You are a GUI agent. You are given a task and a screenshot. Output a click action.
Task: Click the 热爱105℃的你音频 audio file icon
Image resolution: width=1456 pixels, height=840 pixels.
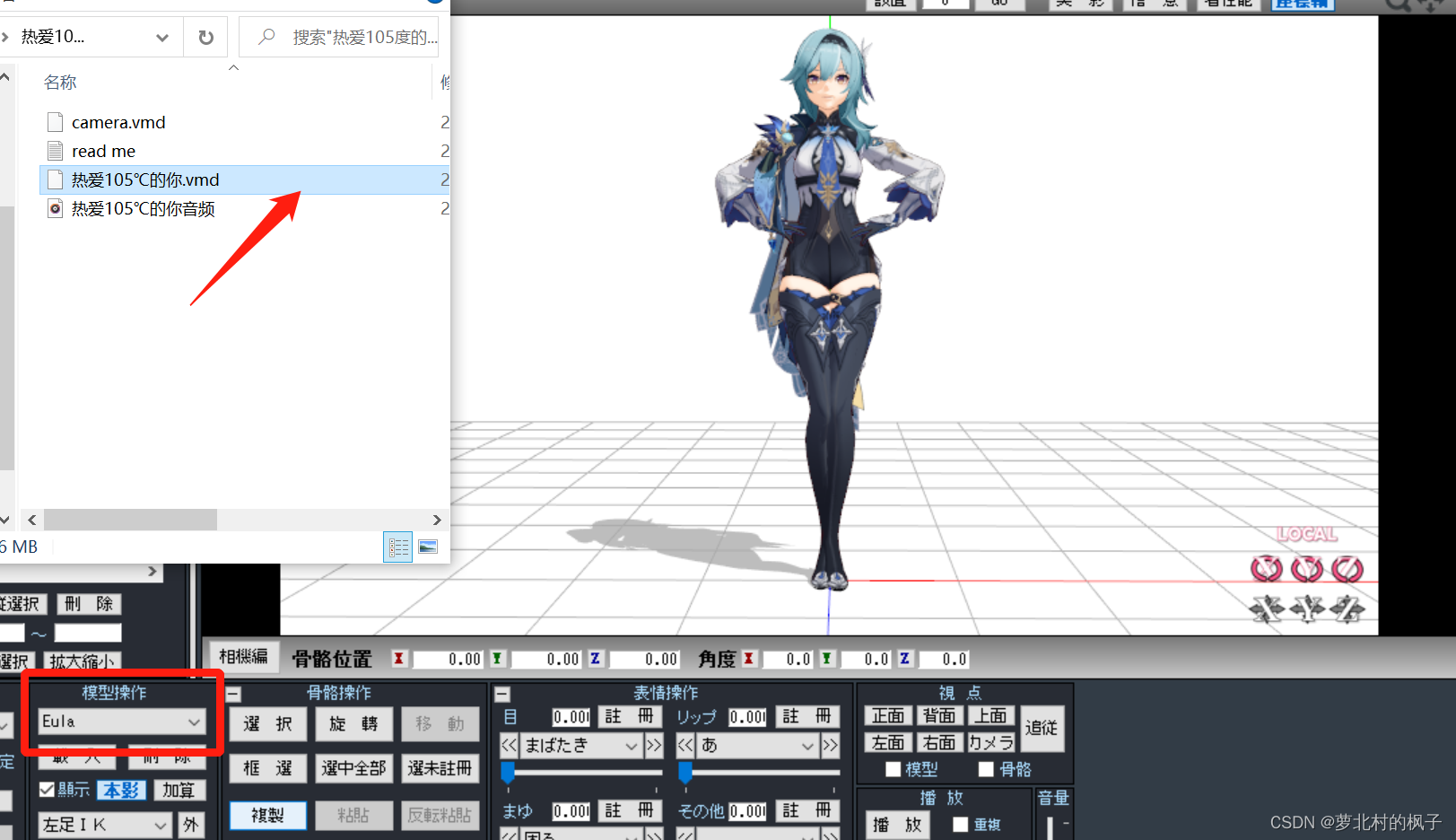pyautogui.click(x=55, y=208)
